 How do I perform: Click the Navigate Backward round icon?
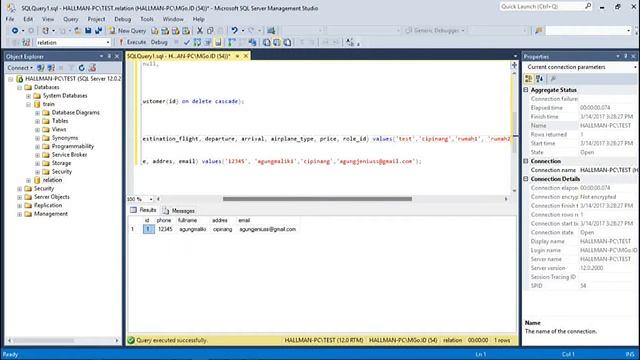pyautogui.click(x=15, y=31)
